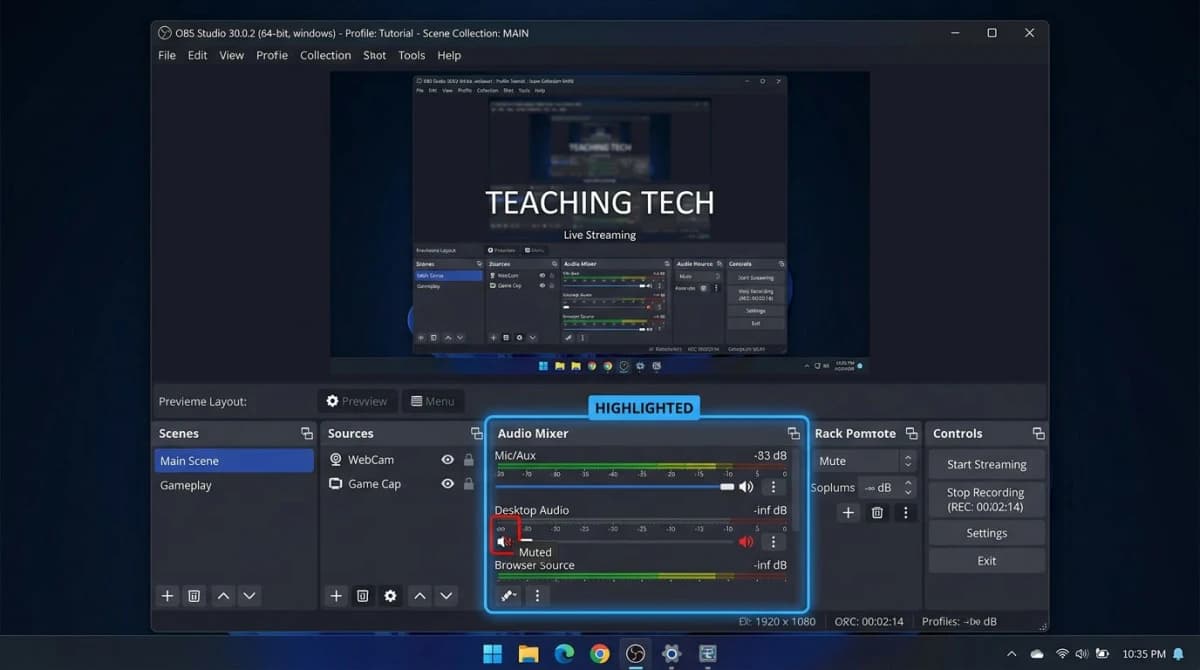The image size is (1200, 670).
Task: Show hidden system tray icons chevron
Action: [1010, 654]
